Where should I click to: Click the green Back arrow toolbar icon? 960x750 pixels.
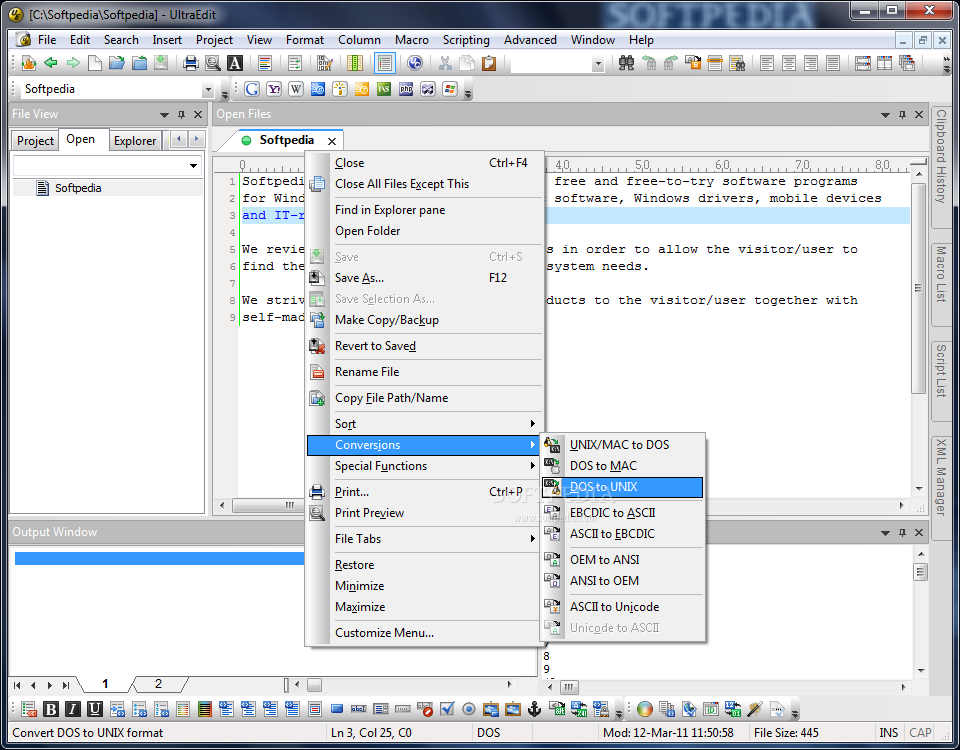tap(51, 62)
